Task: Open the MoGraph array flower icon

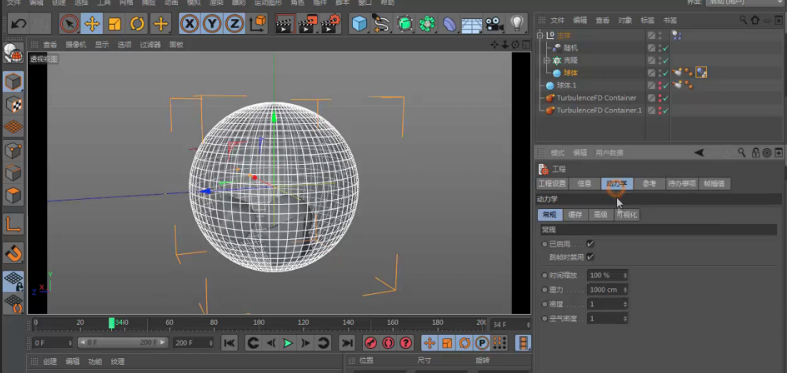Action: (427, 24)
